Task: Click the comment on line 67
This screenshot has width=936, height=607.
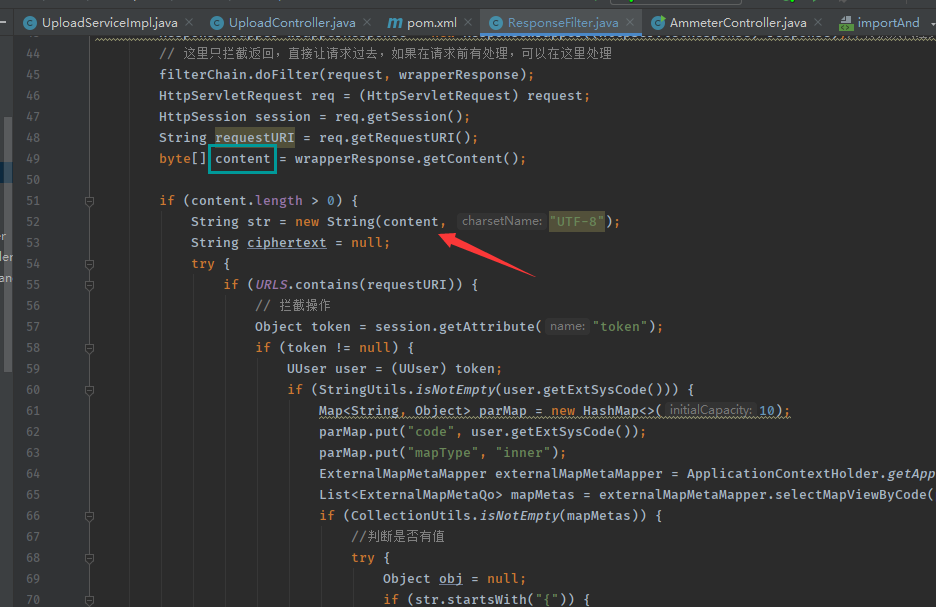Action: point(398,537)
